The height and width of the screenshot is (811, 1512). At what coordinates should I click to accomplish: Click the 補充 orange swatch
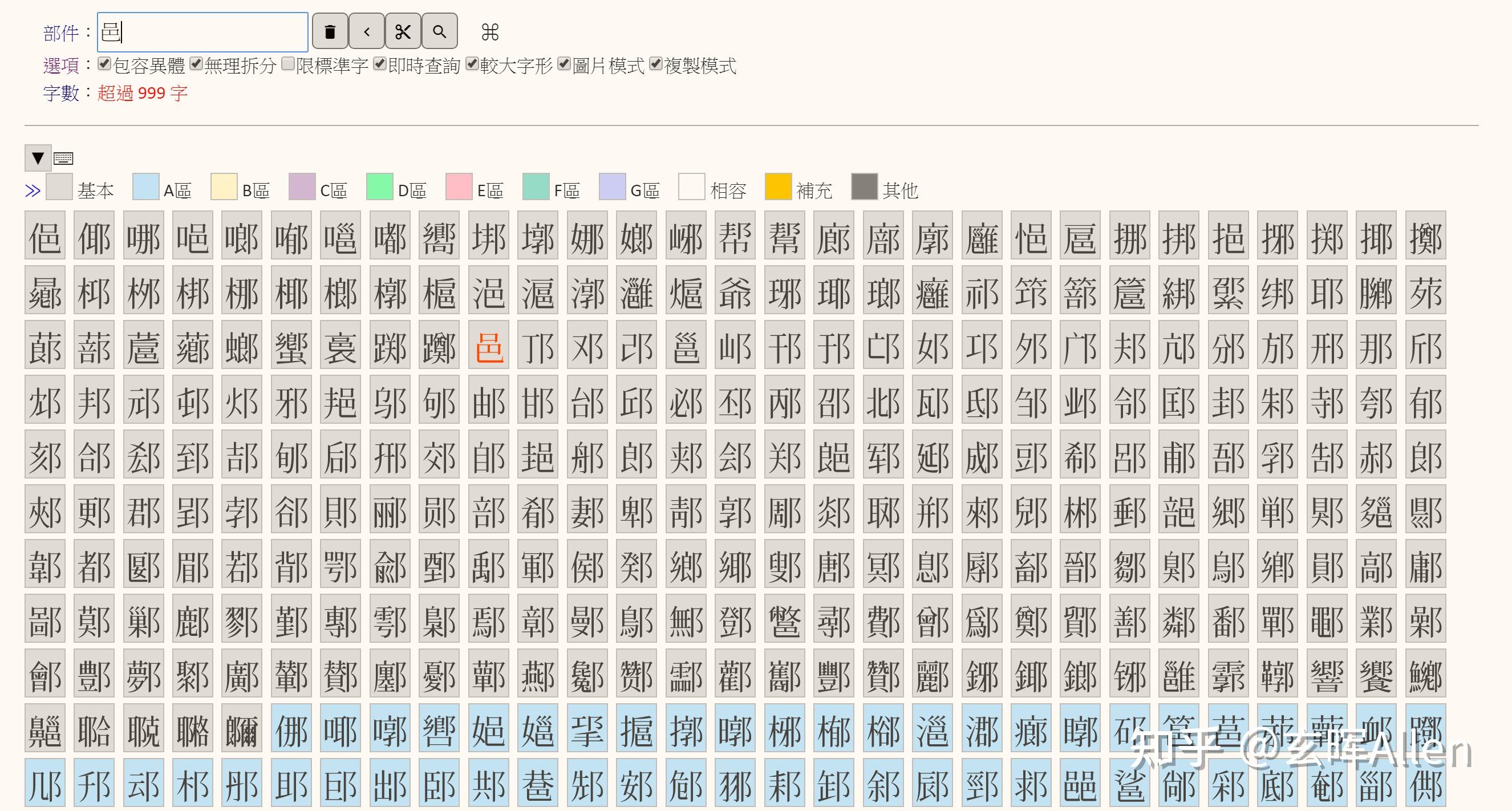point(779,186)
